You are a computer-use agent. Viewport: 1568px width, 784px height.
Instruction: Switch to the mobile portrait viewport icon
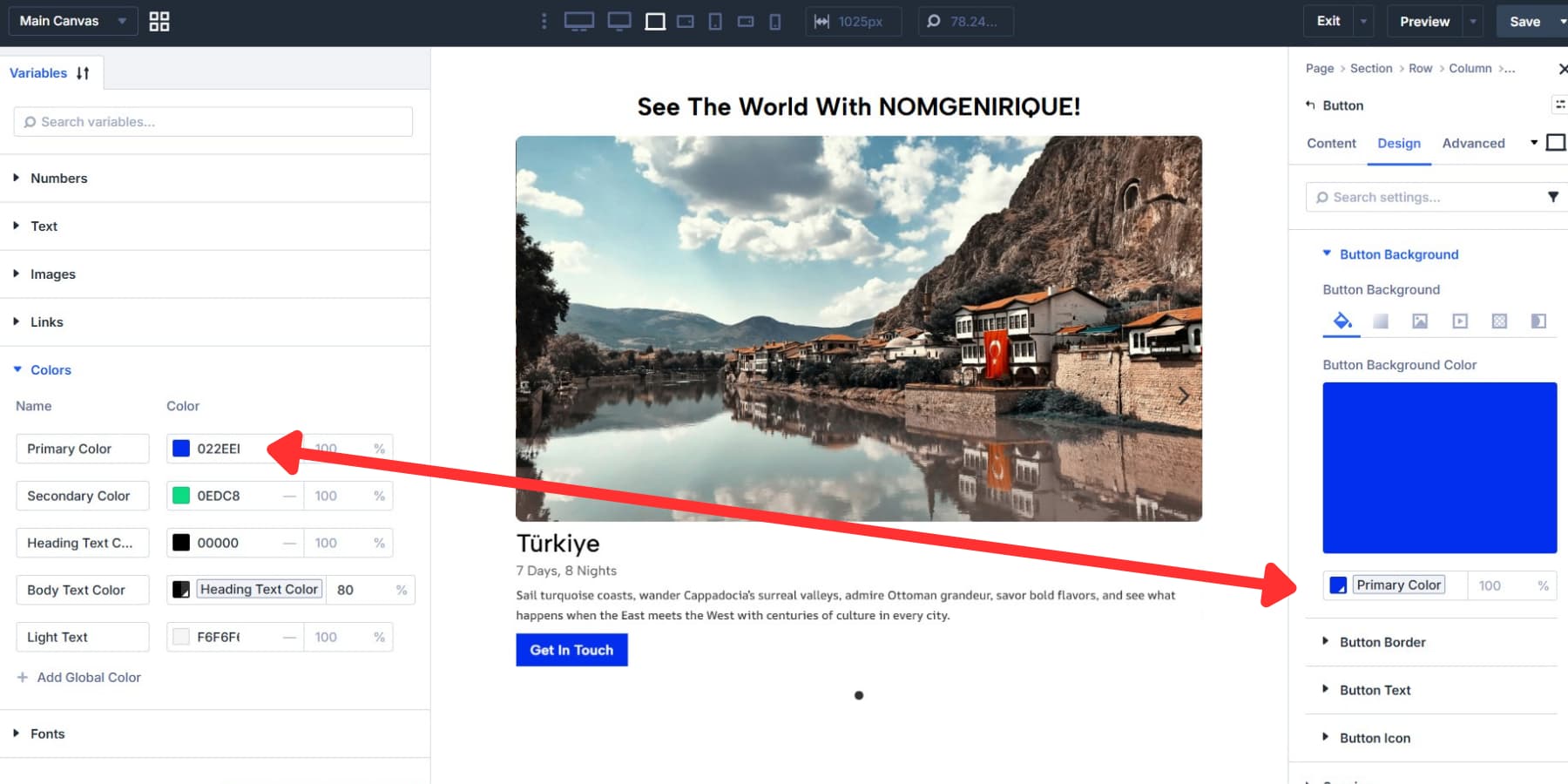774,20
